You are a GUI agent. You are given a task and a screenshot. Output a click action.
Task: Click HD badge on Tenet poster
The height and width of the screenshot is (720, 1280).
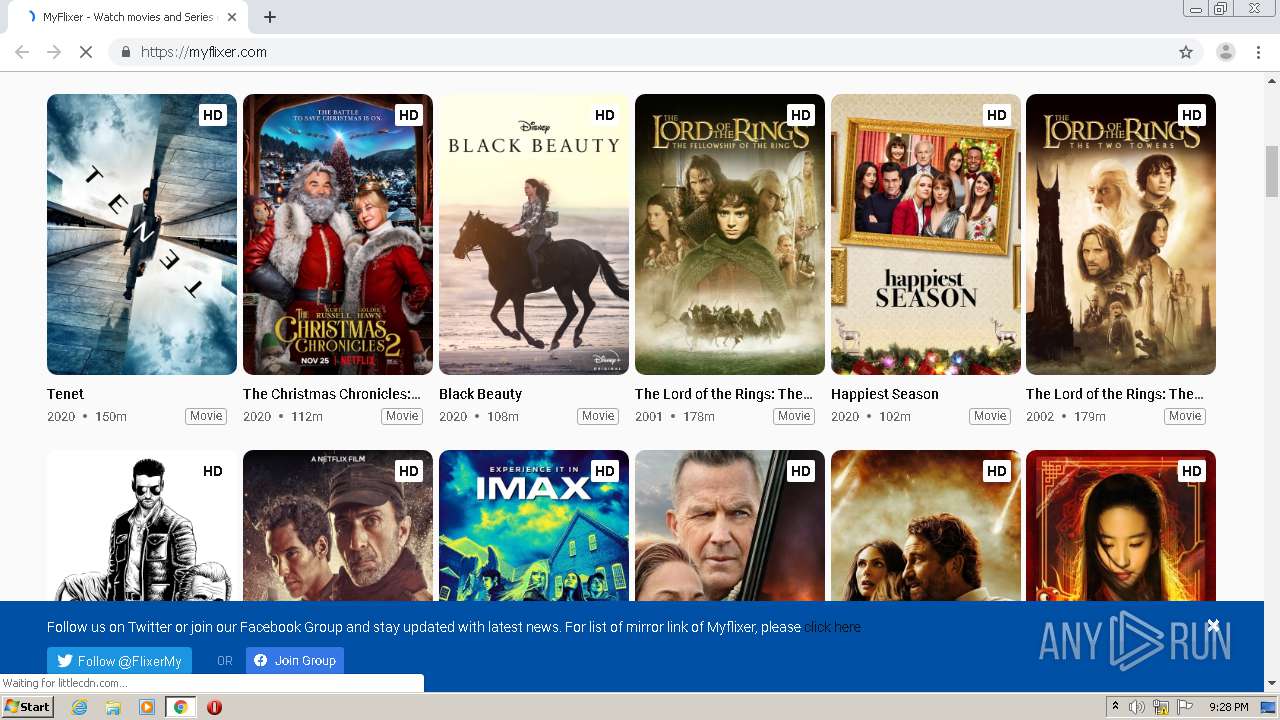tap(213, 115)
